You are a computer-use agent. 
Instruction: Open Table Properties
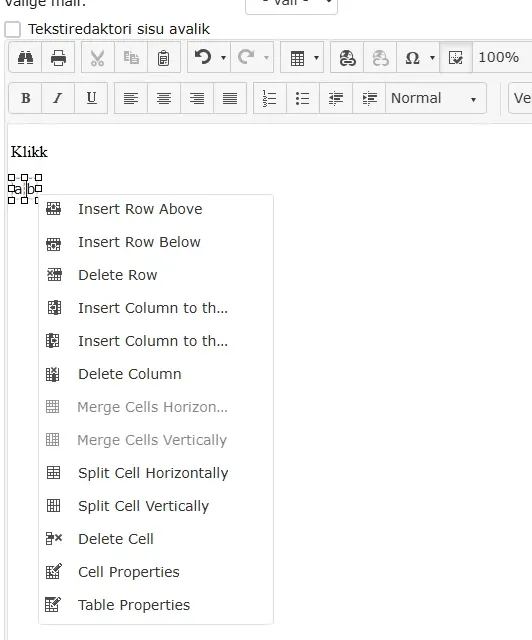(156, 605)
